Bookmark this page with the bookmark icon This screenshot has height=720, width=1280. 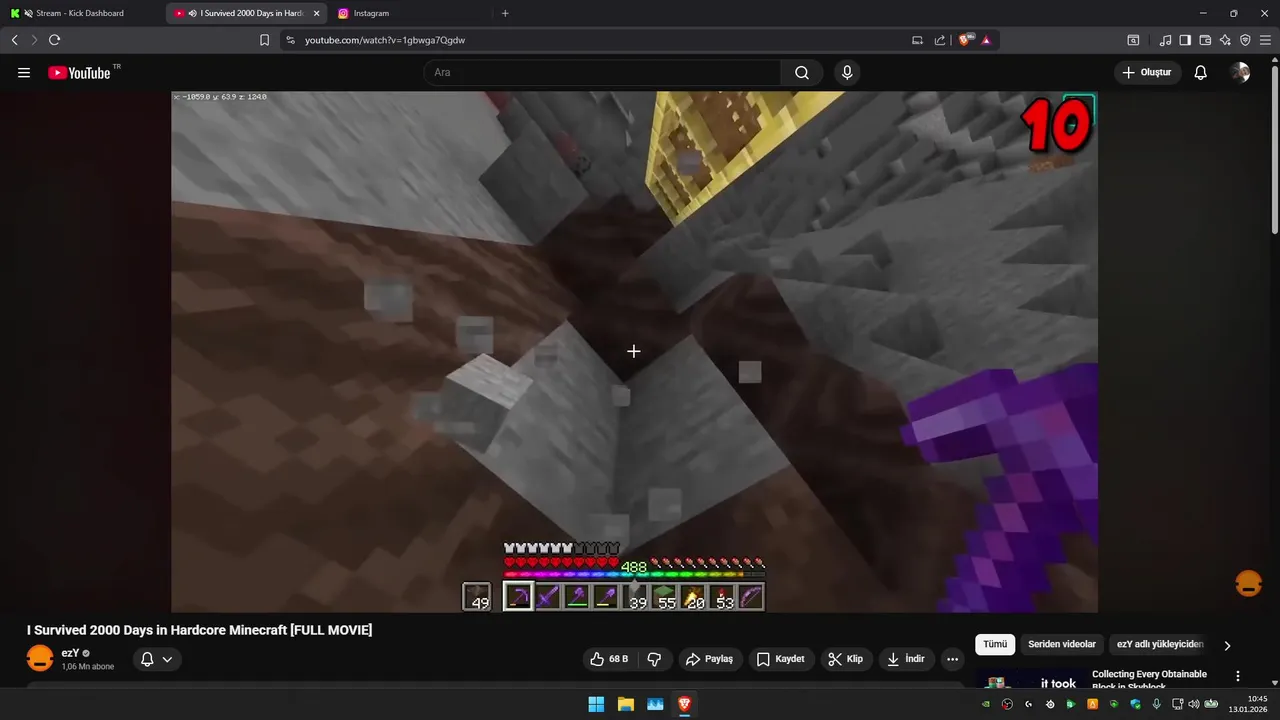[264, 40]
